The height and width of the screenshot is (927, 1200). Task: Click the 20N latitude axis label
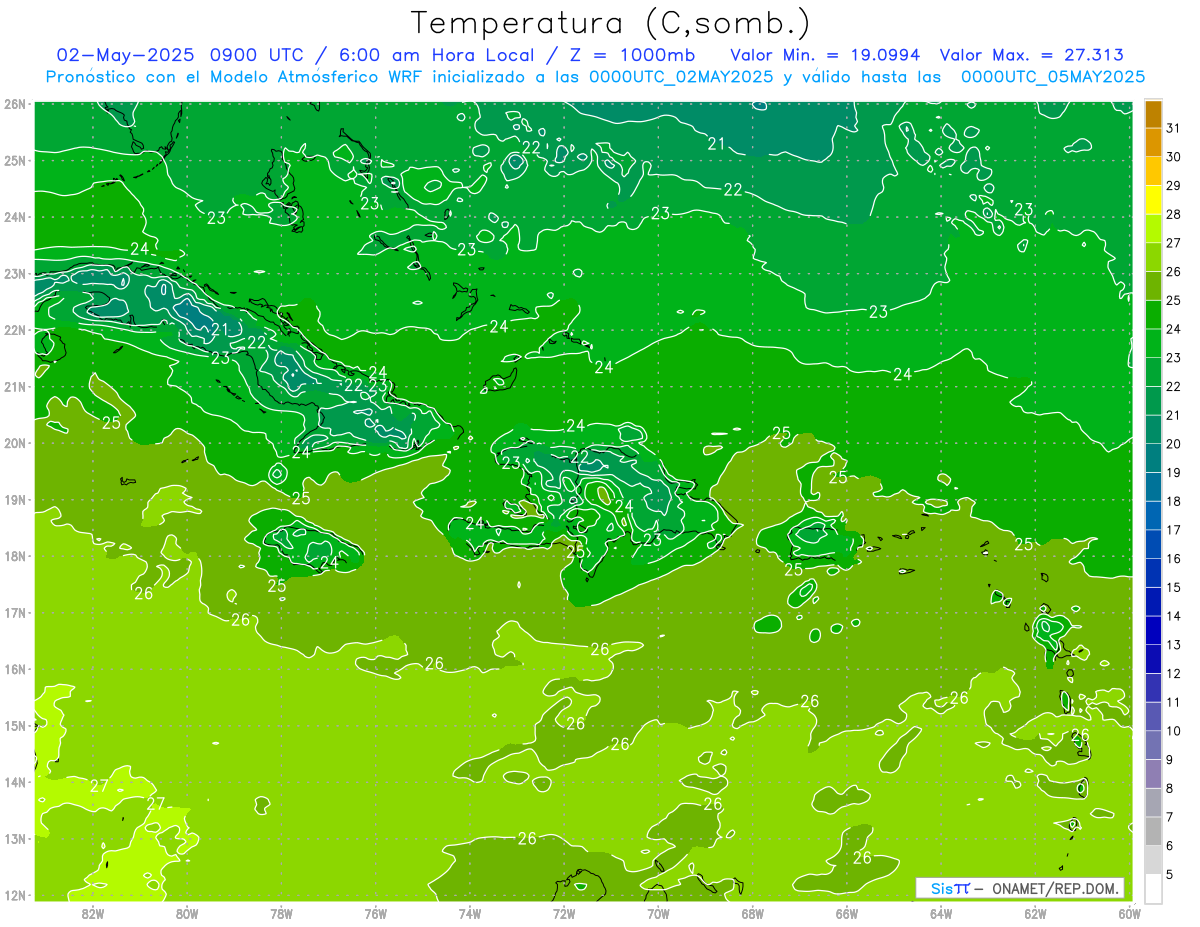pos(15,443)
